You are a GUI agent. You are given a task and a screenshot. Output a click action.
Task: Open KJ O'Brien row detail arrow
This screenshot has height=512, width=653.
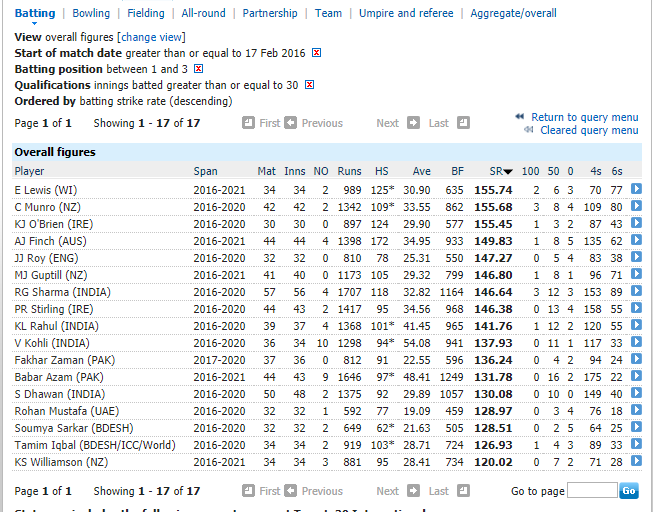(636, 223)
